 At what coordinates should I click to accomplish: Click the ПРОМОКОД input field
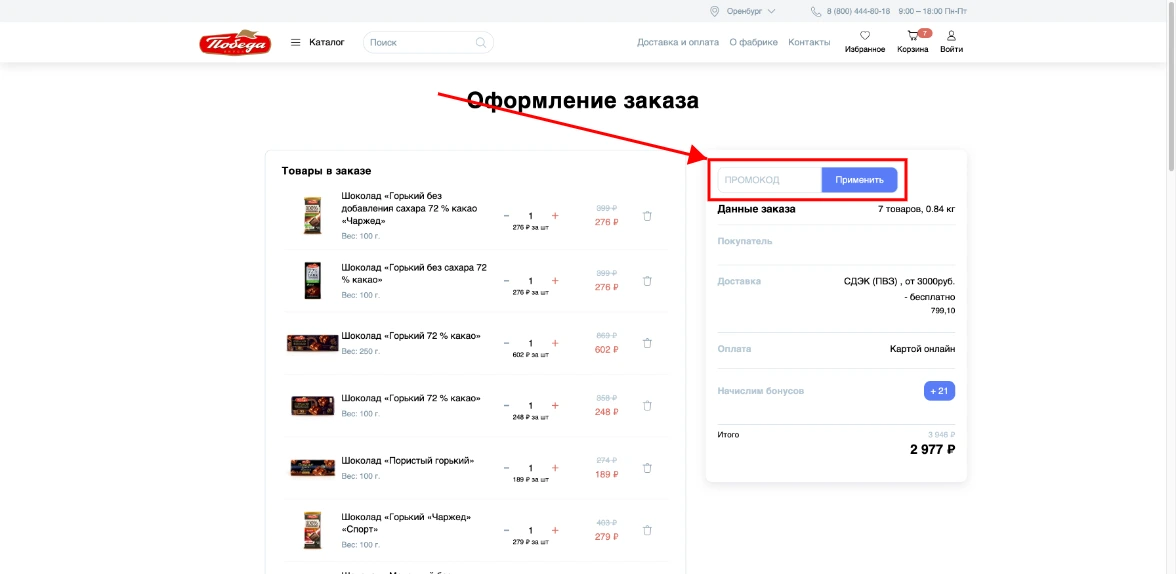(770, 180)
